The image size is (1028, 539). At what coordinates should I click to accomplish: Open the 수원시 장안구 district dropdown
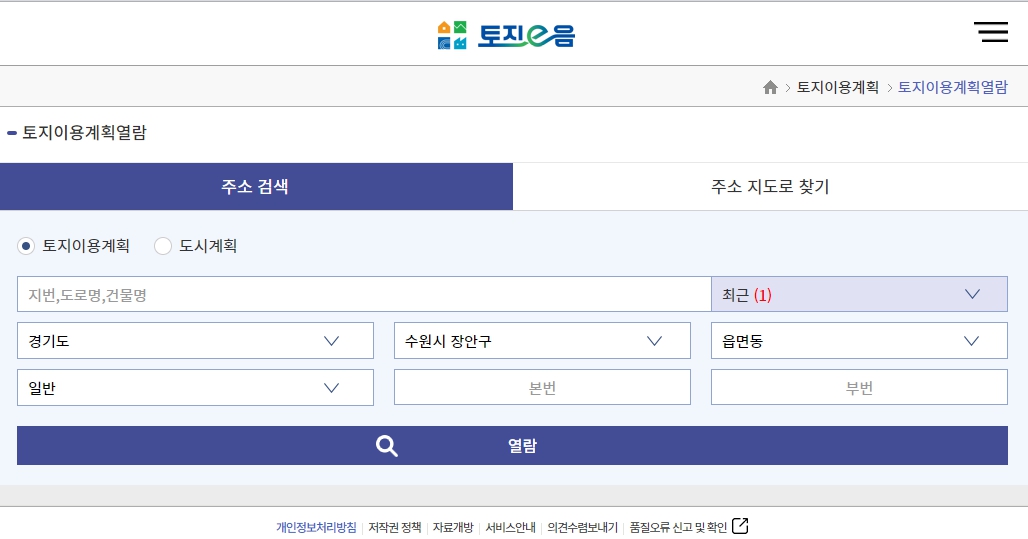pyautogui.click(x=542, y=340)
